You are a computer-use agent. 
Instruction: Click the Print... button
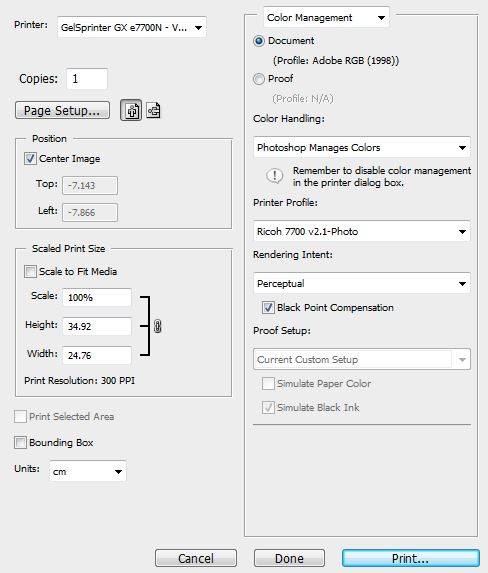[411, 558]
